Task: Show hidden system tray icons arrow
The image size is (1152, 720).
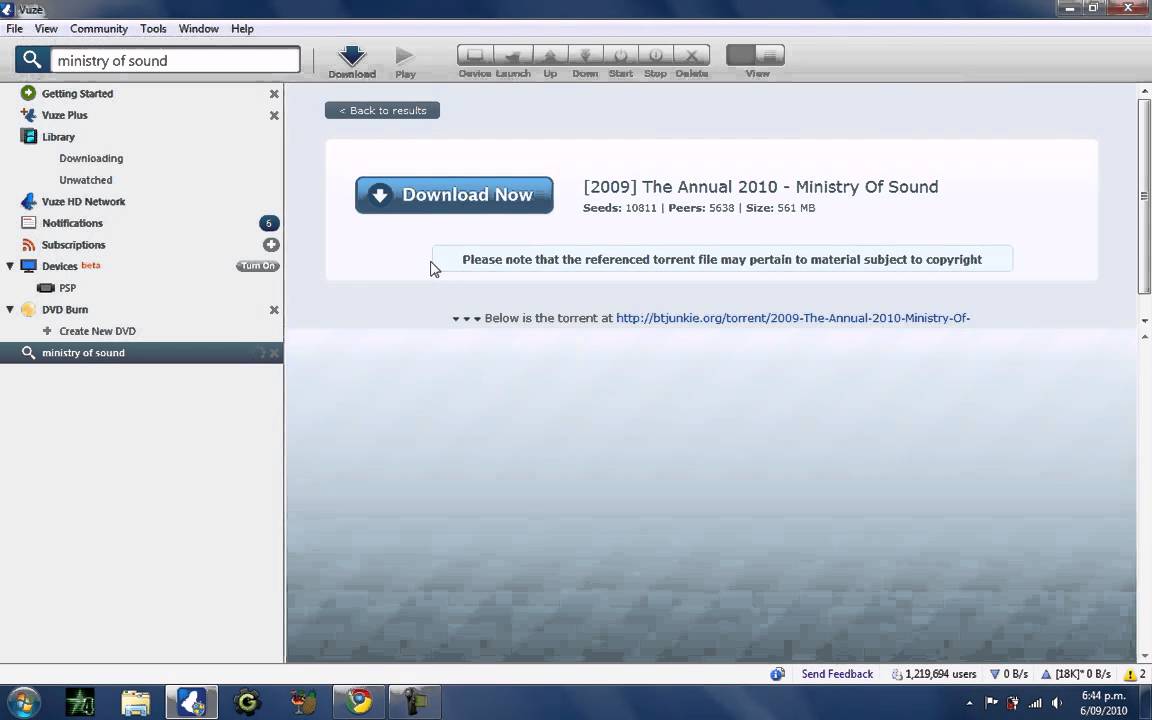Action: pos(969,703)
